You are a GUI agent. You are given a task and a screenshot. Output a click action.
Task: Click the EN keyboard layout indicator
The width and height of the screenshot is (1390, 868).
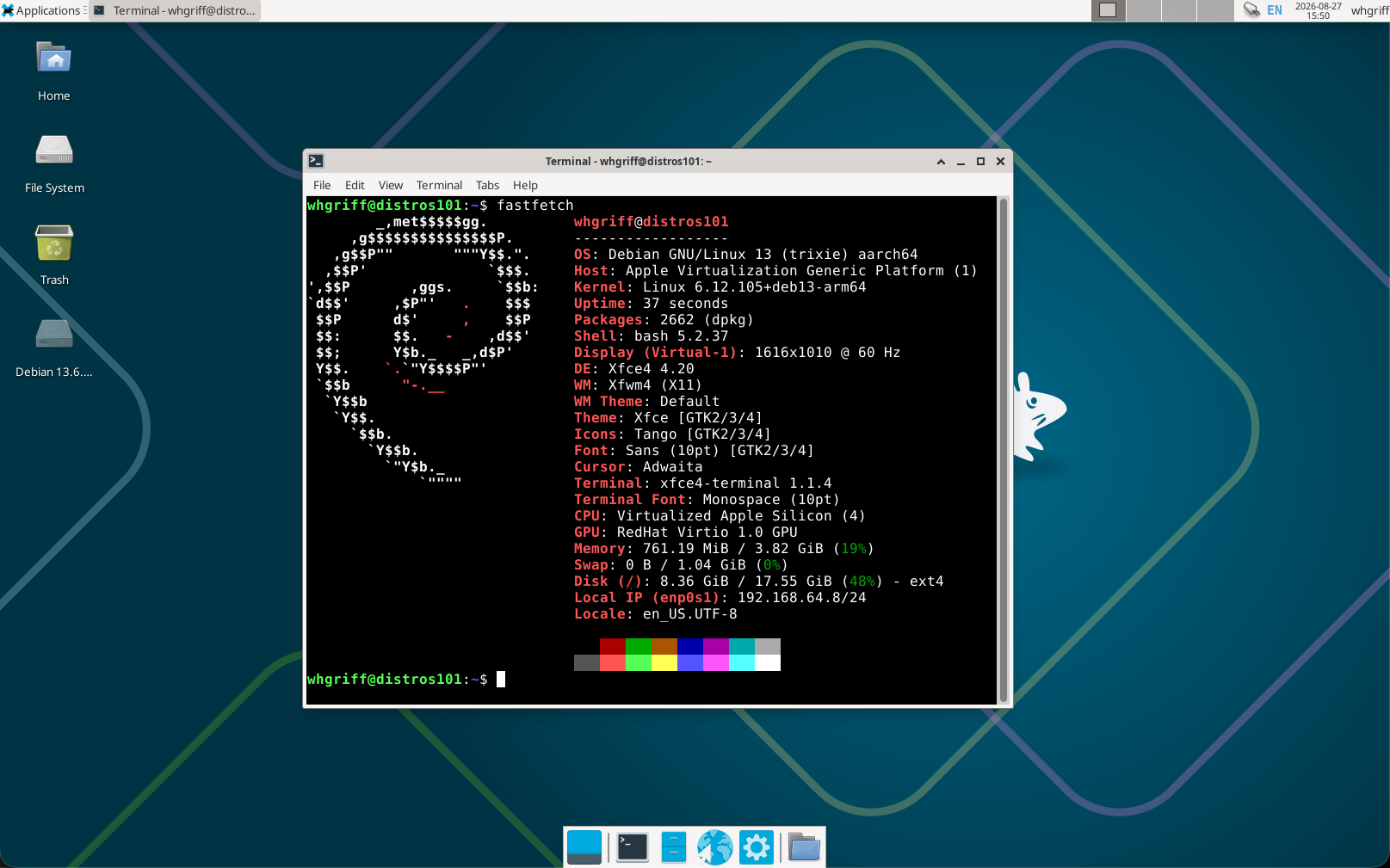1275,10
